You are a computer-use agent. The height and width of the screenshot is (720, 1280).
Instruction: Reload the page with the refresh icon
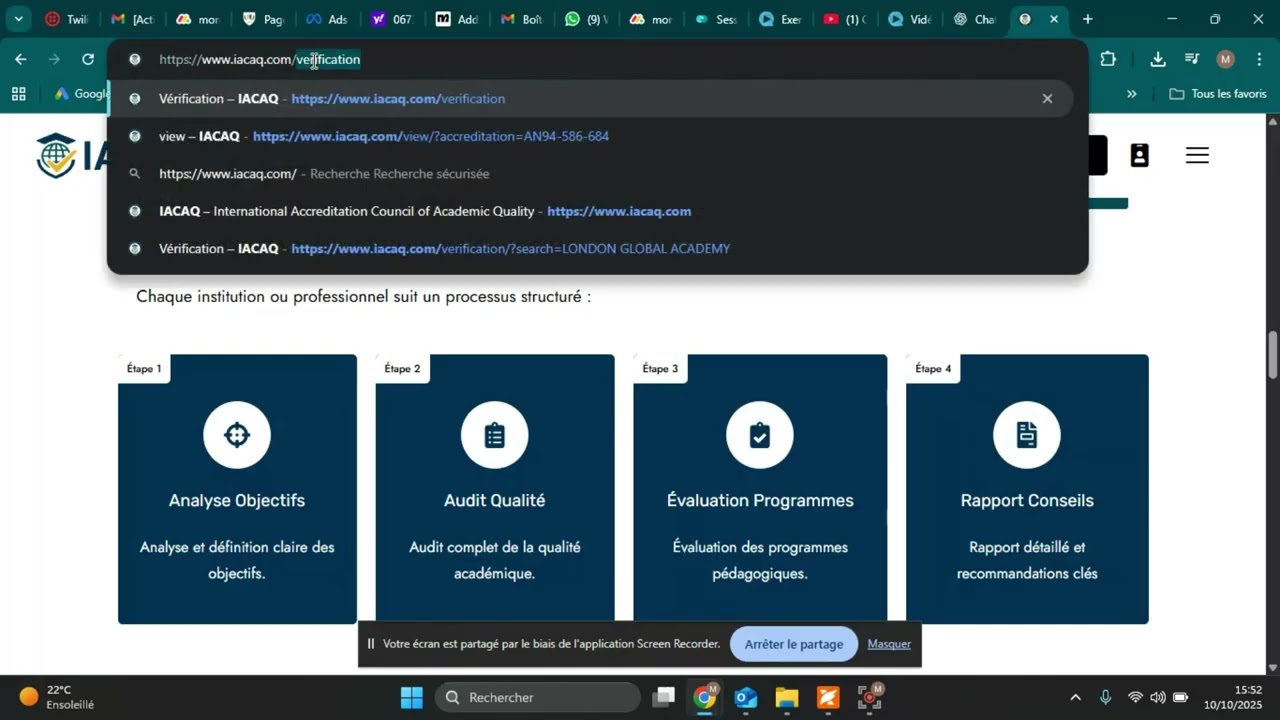point(88,60)
